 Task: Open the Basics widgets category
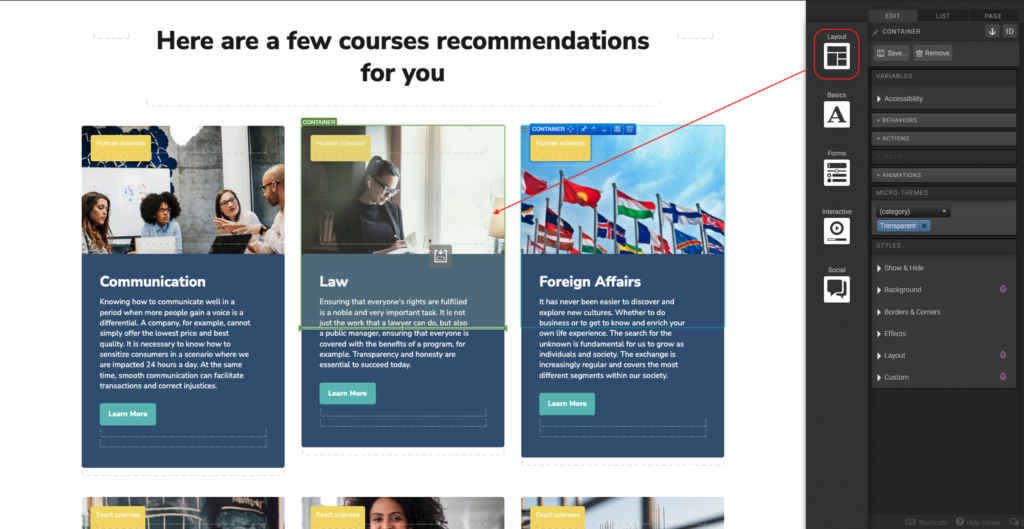coord(837,115)
